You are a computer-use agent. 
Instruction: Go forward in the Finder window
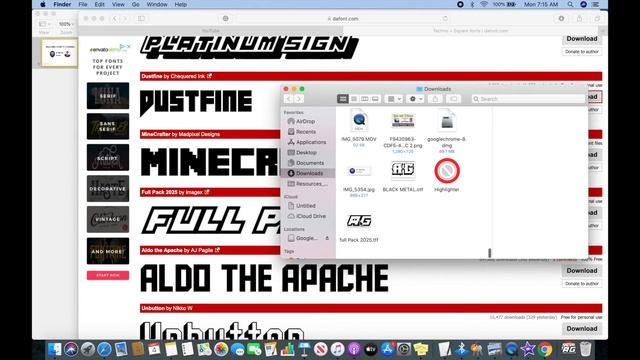[x=299, y=99]
